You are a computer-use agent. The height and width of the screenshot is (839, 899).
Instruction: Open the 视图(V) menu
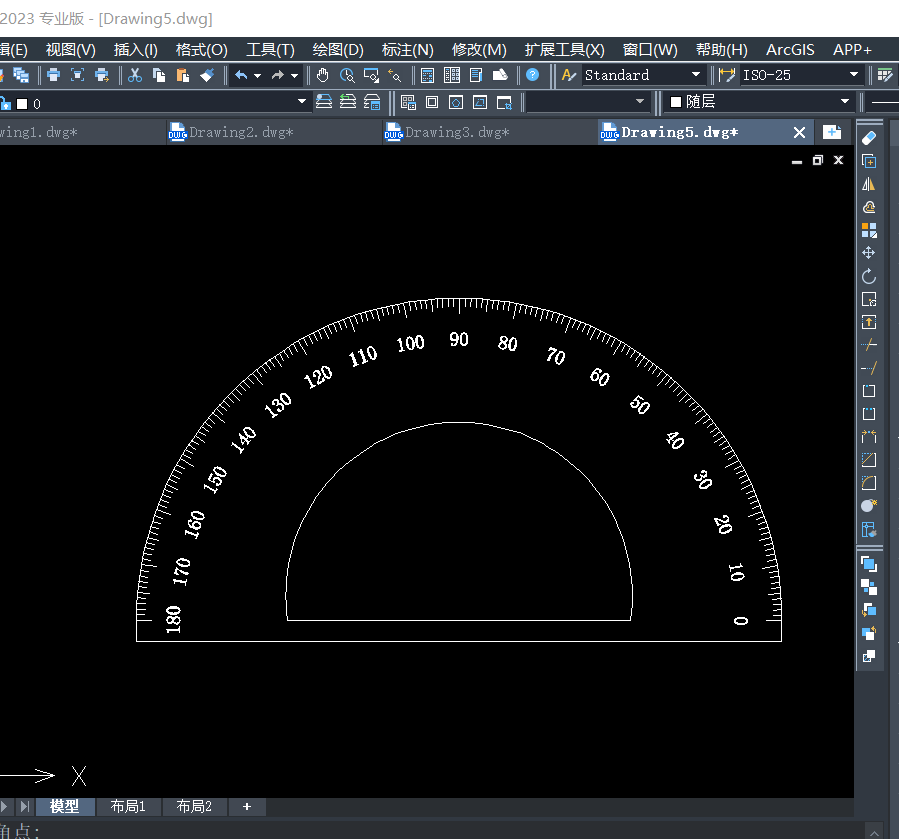click(x=71, y=50)
